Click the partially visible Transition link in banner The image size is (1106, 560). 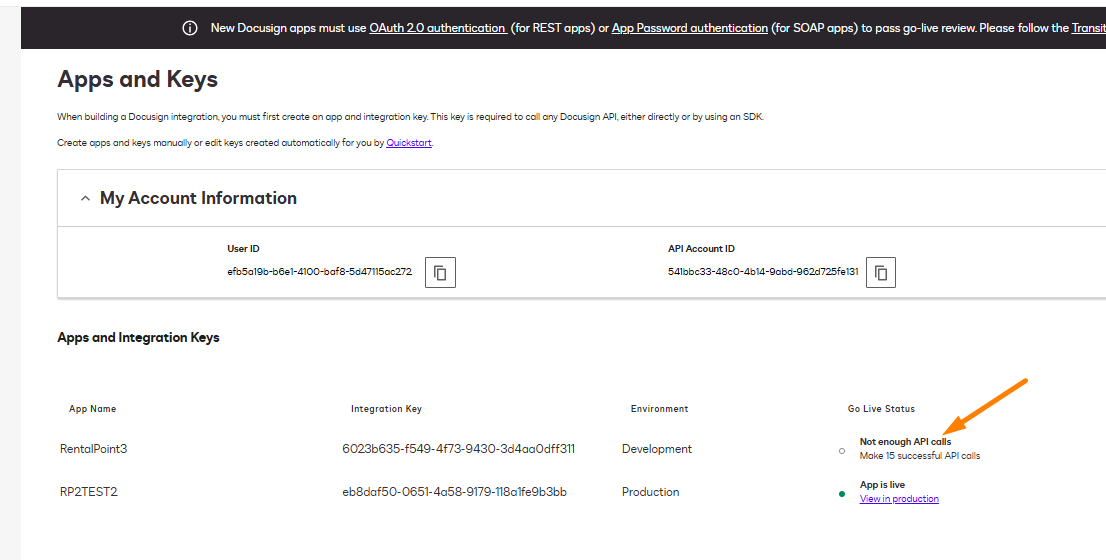[1088, 28]
